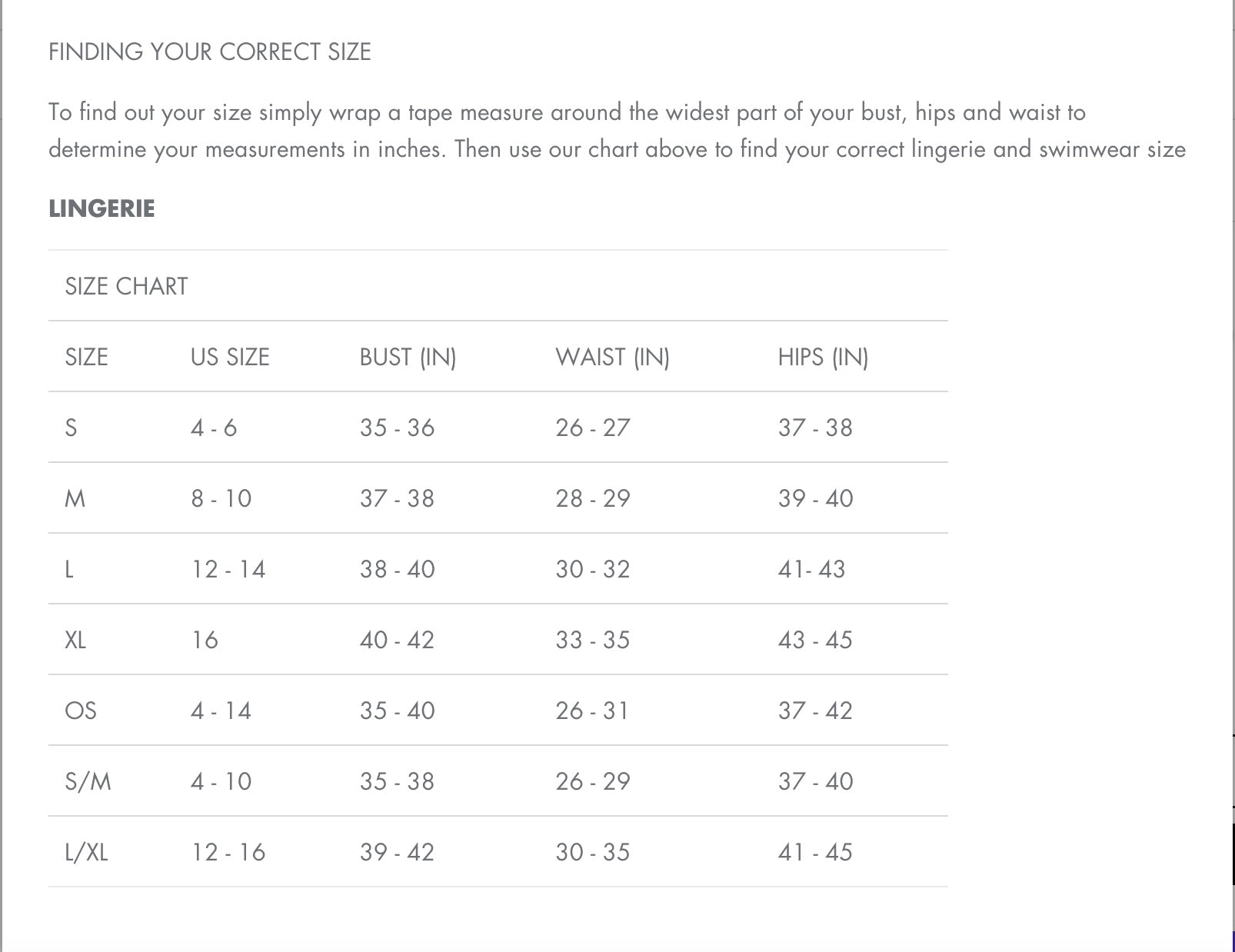Image resolution: width=1235 pixels, height=952 pixels.
Task: Select the L/XL size row label
Action: click(x=86, y=852)
